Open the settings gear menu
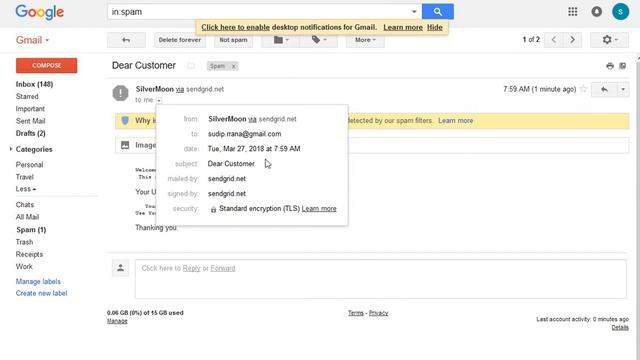 point(610,40)
